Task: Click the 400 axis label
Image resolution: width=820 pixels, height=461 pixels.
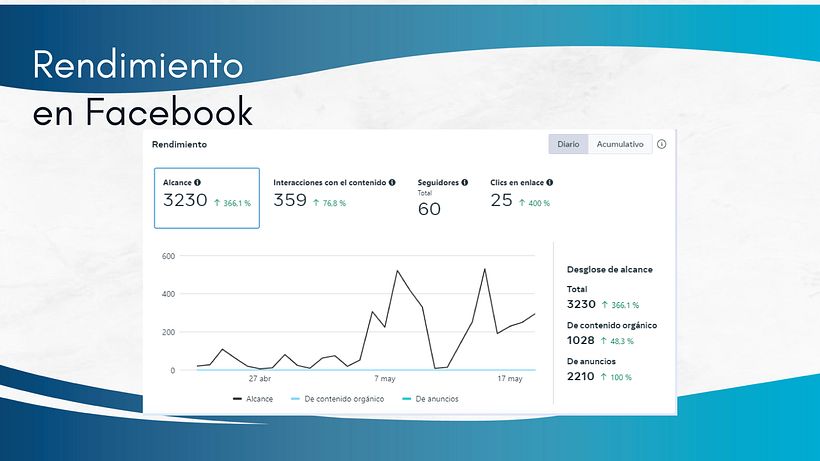Action: 168,294
